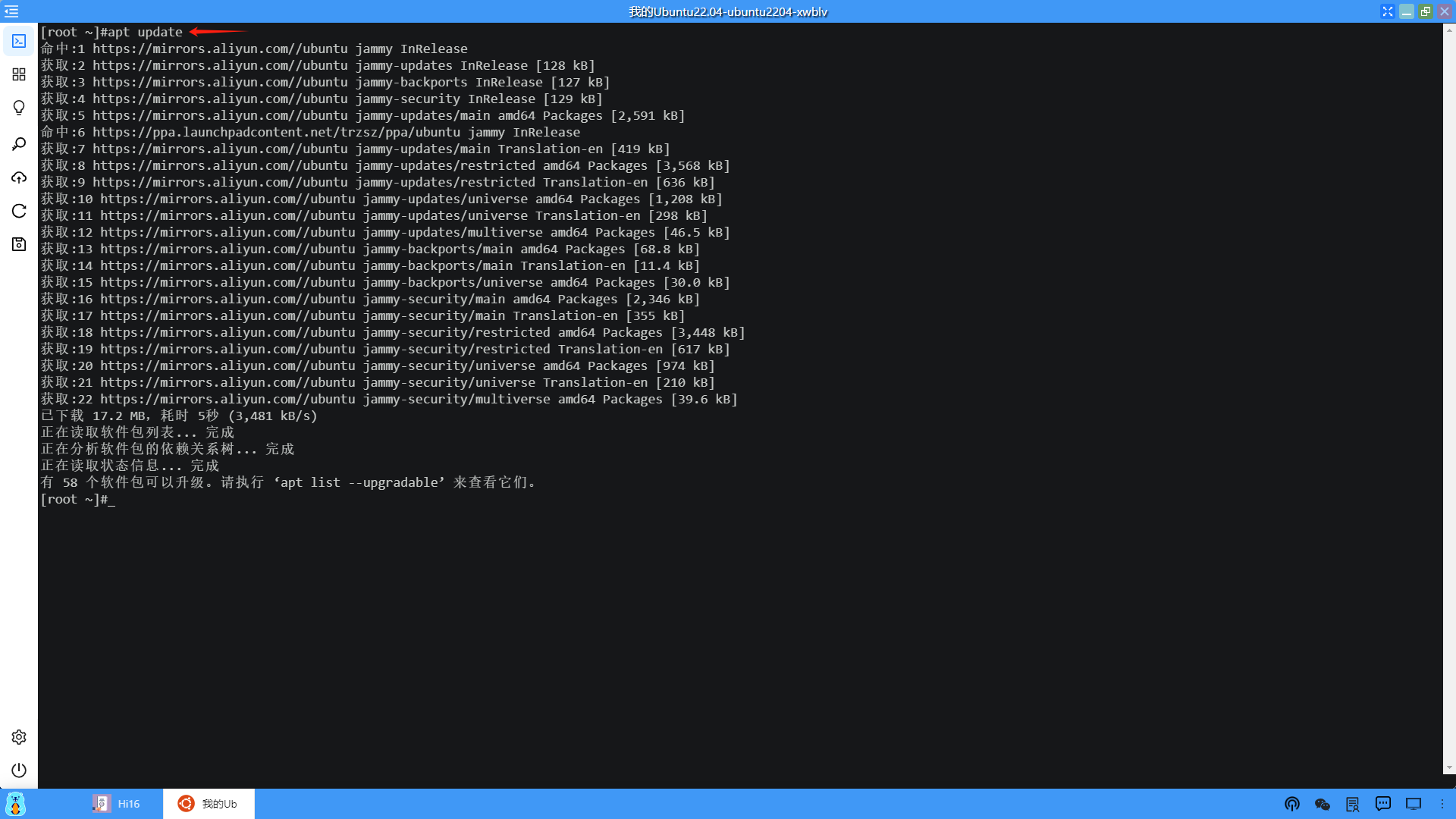Click the document-with-user icon in the bottom bar
The image size is (1456, 819).
click(1353, 804)
